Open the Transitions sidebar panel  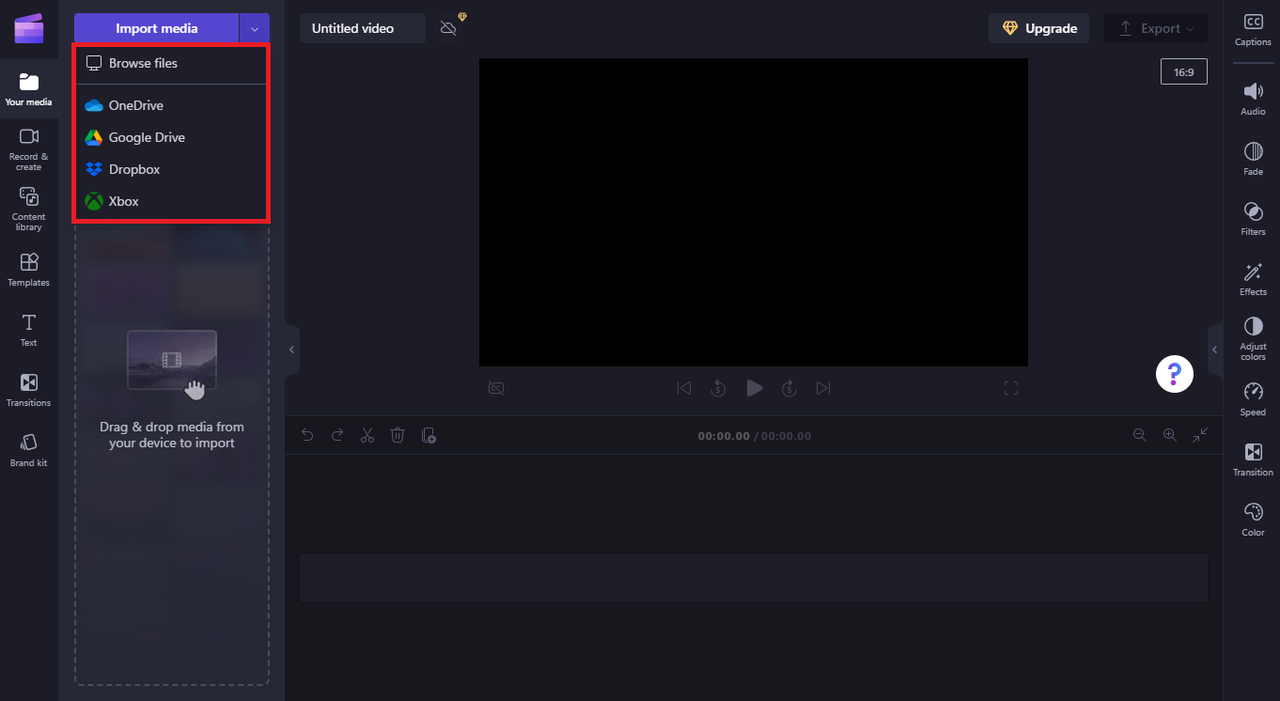coord(29,389)
